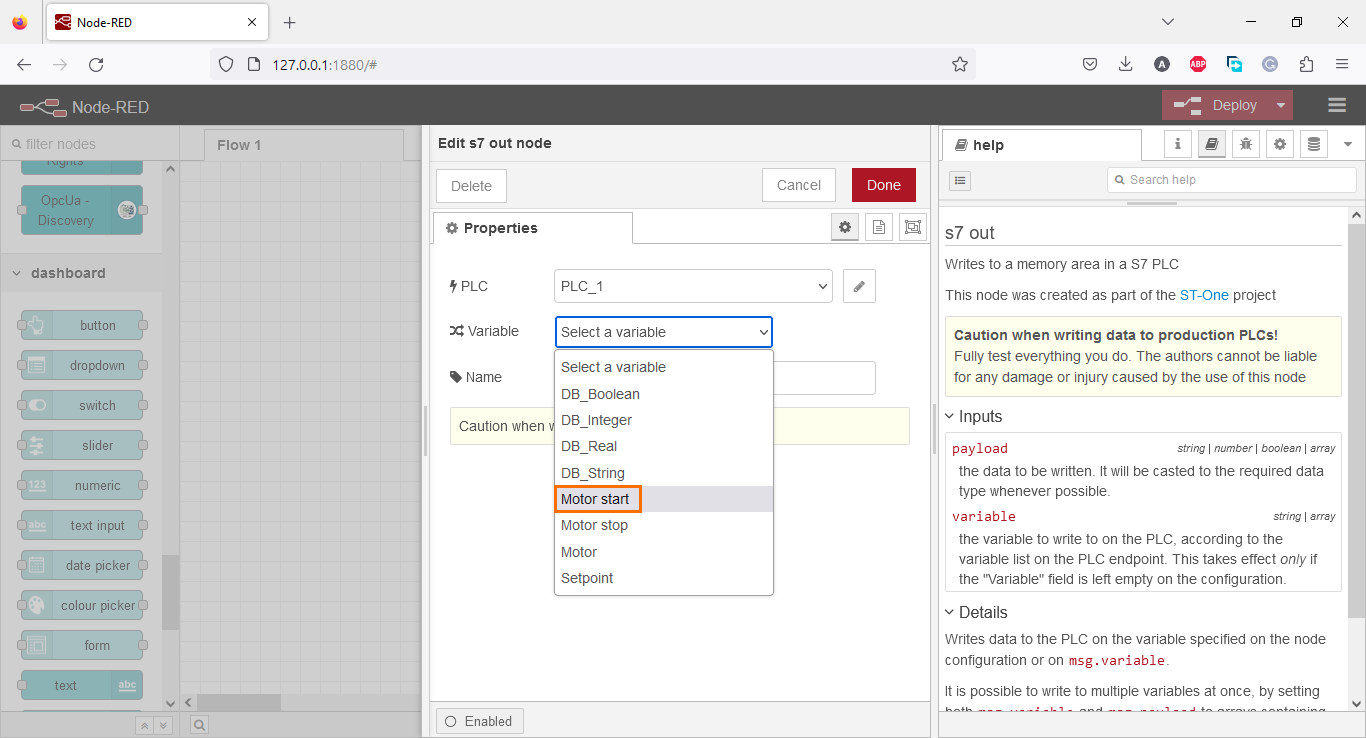Select the text input dashboard node
Screen dimensions: 1366x738
click(82, 526)
